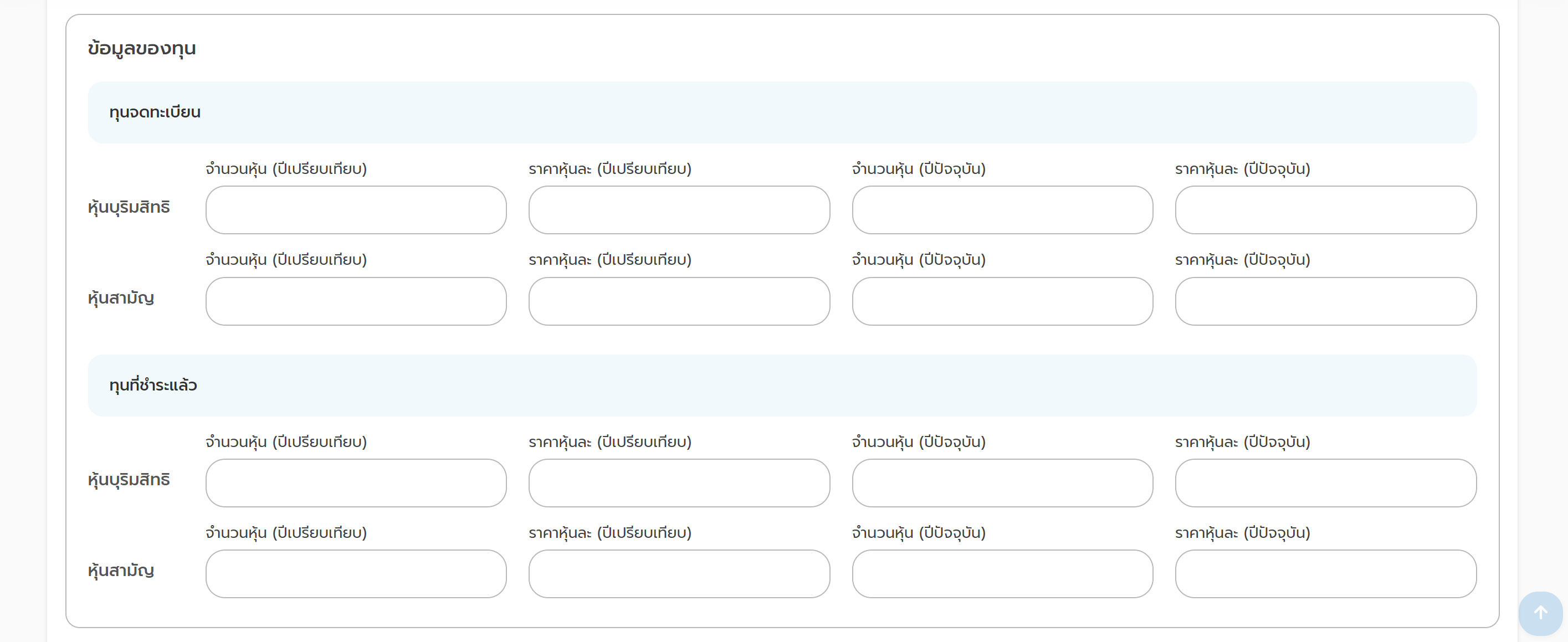Click the ทุนจดทะเบียน section header
1568x642 pixels.
(x=155, y=112)
